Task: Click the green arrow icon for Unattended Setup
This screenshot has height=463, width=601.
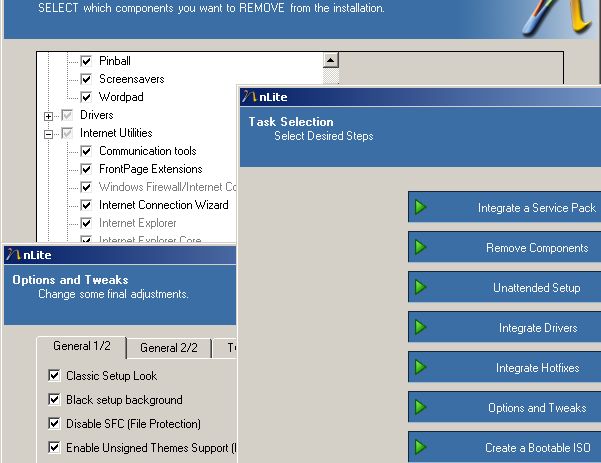Action: [421, 287]
